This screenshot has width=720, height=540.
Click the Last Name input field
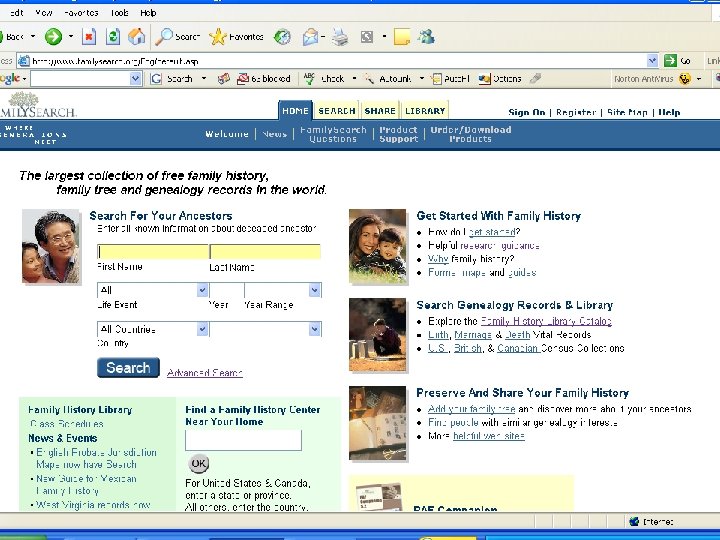pos(265,252)
